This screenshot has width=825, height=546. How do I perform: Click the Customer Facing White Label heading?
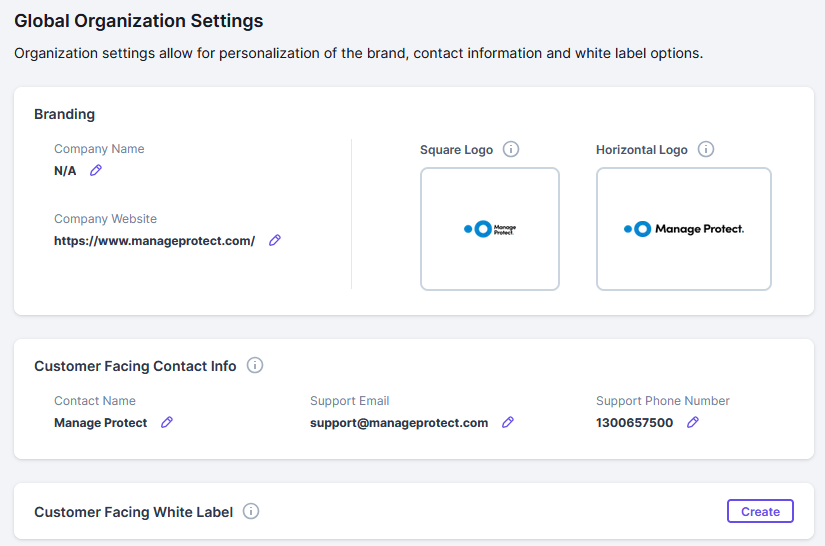(134, 512)
